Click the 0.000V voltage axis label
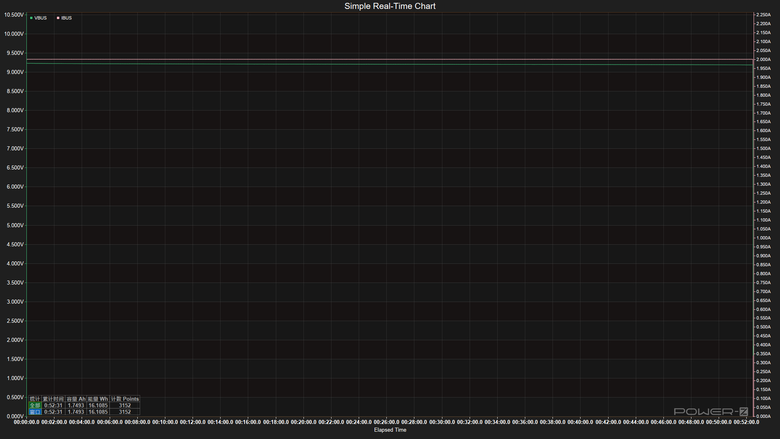This screenshot has width=780, height=439. tap(15, 416)
